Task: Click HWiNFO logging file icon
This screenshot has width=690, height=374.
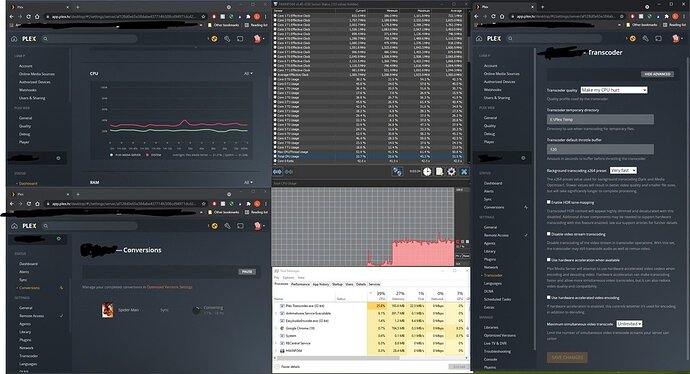Action: pos(439,172)
